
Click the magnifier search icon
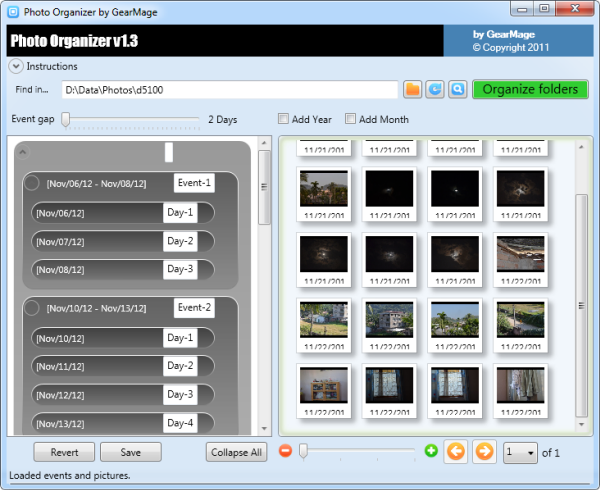[458, 90]
